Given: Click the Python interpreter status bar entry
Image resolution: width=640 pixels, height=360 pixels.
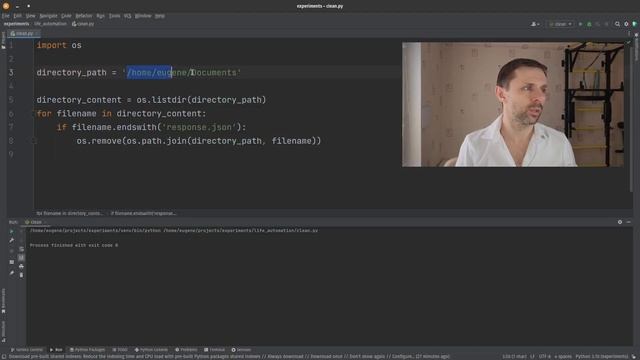Looking at the screenshot, I should (x=602, y=357).
